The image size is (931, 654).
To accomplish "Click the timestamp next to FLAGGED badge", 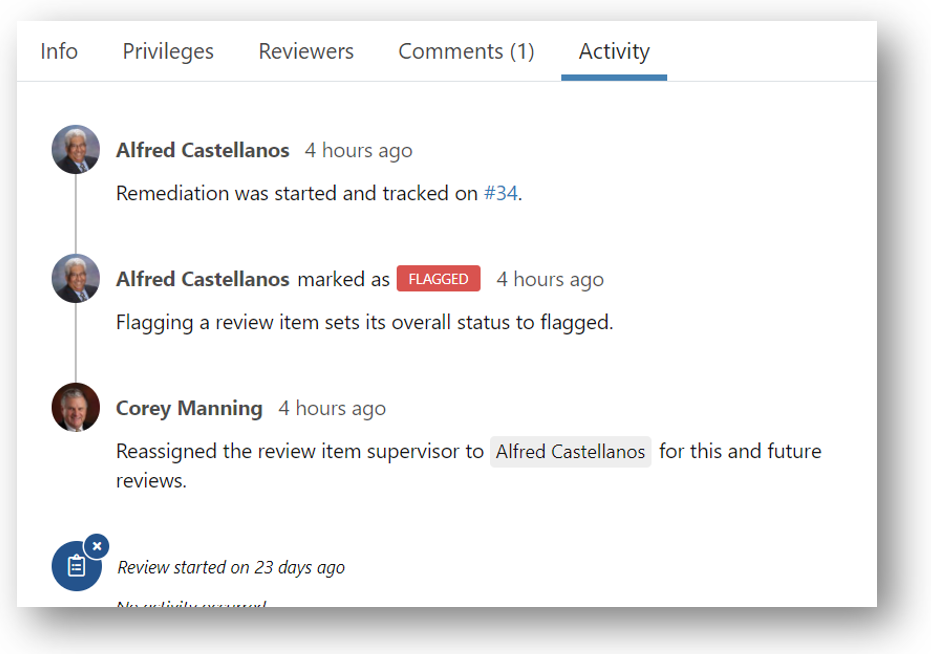I will [550, 280].
